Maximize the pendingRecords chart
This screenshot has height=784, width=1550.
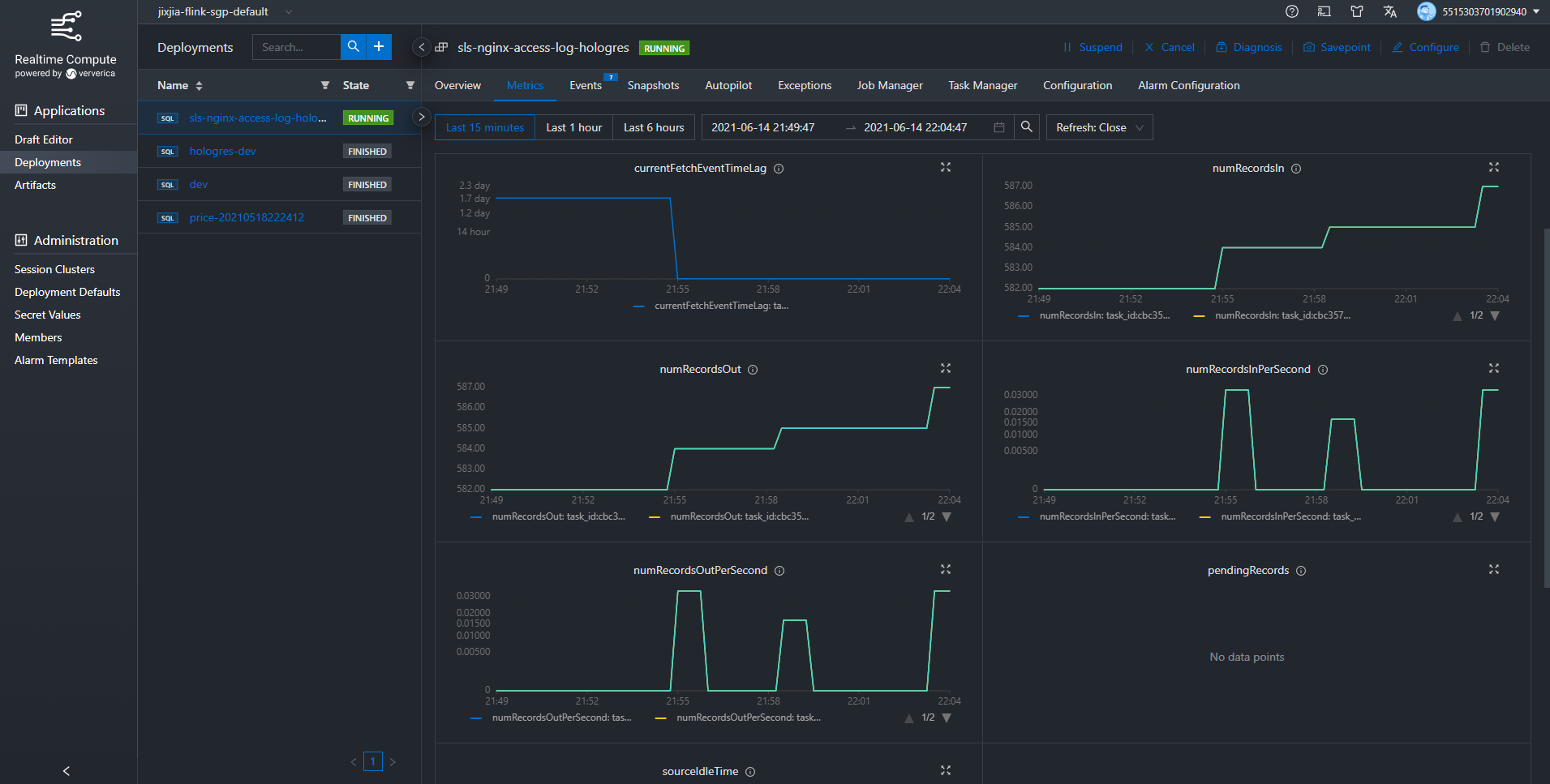[x=1494, y=569]
